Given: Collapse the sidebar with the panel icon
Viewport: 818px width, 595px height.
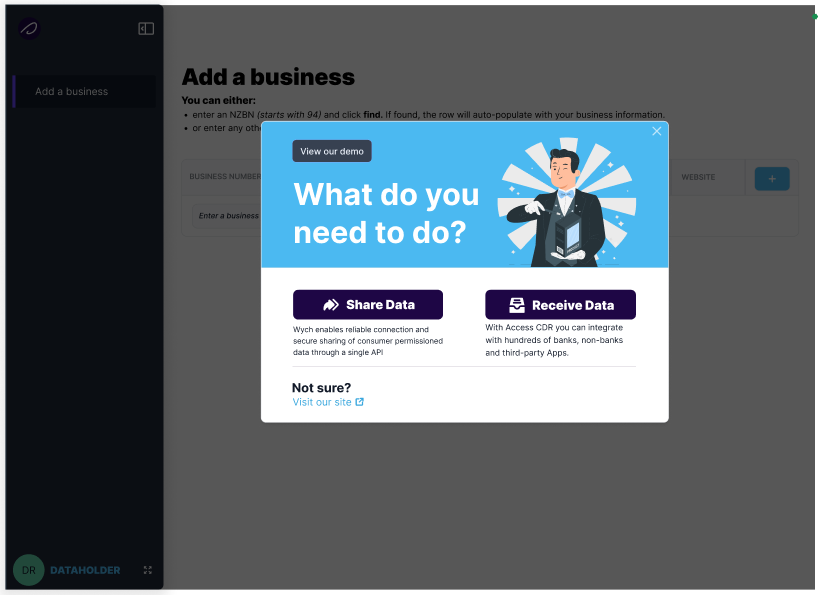Looking at the screenshot, I should click(x=146, y=29).
